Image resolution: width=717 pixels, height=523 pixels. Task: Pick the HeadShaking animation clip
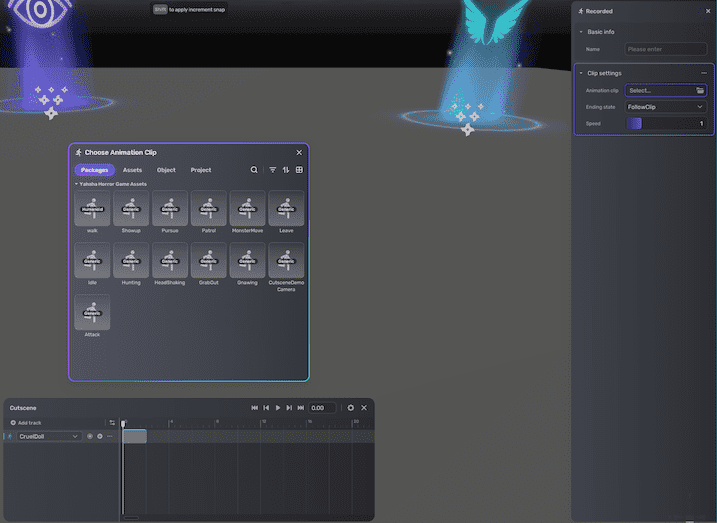pyautogui.click(x=170, y=261)
